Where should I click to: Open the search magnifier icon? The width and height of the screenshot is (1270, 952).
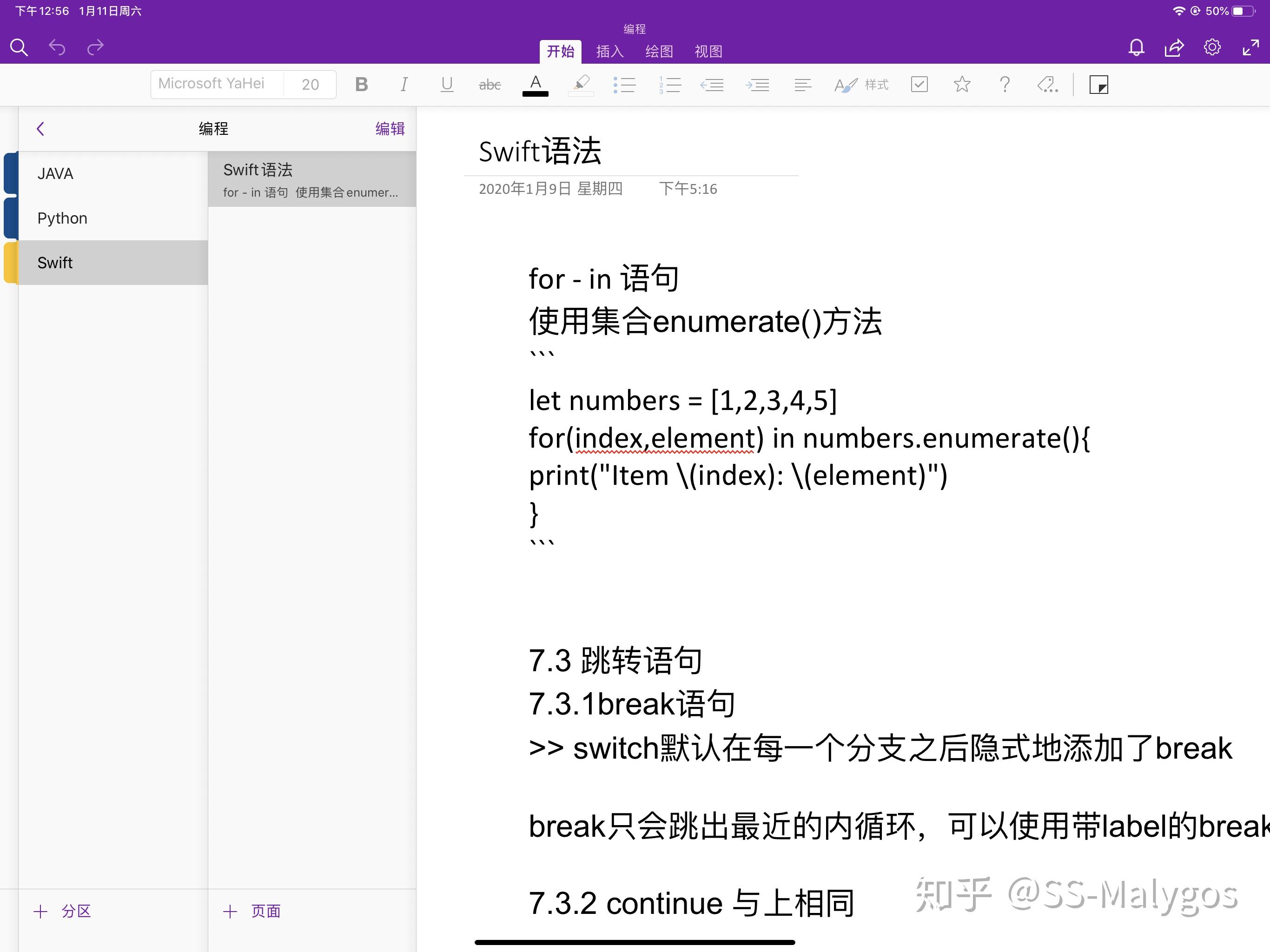pyautogui.click(x=19, y=47)
